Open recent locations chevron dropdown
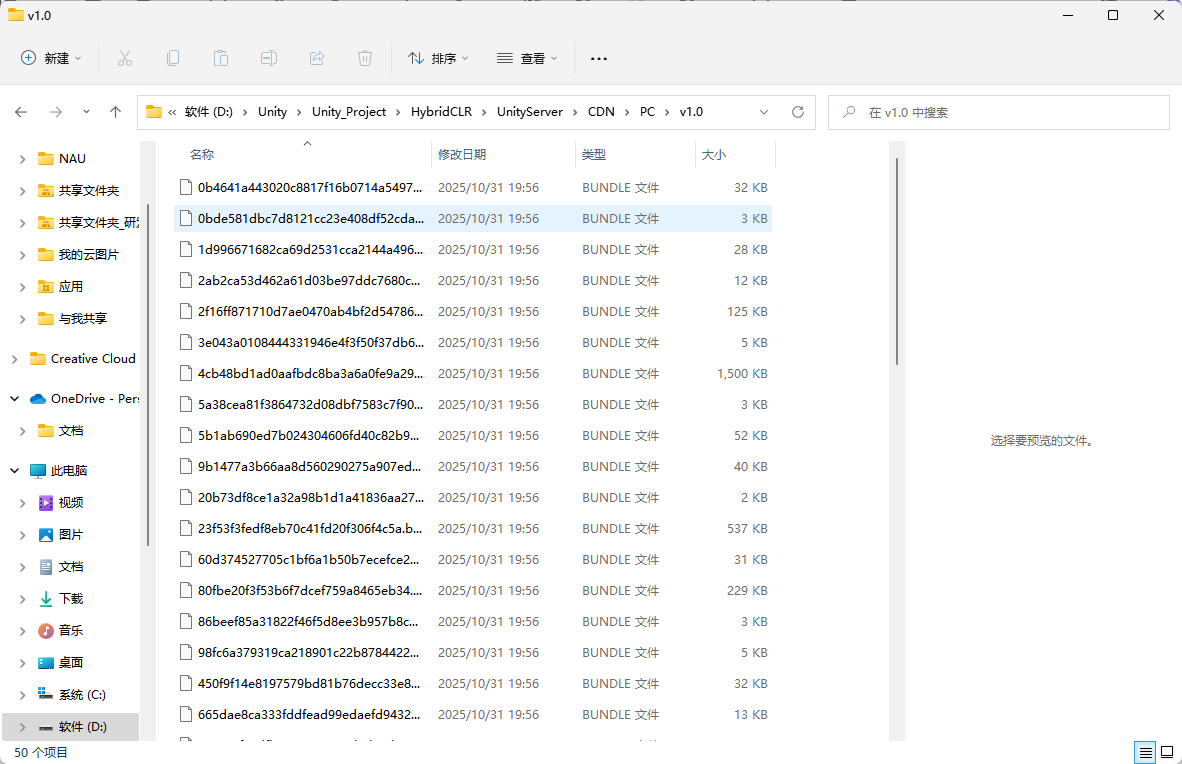The height and width of the screenshot is (764, 1182). [87, 112]
